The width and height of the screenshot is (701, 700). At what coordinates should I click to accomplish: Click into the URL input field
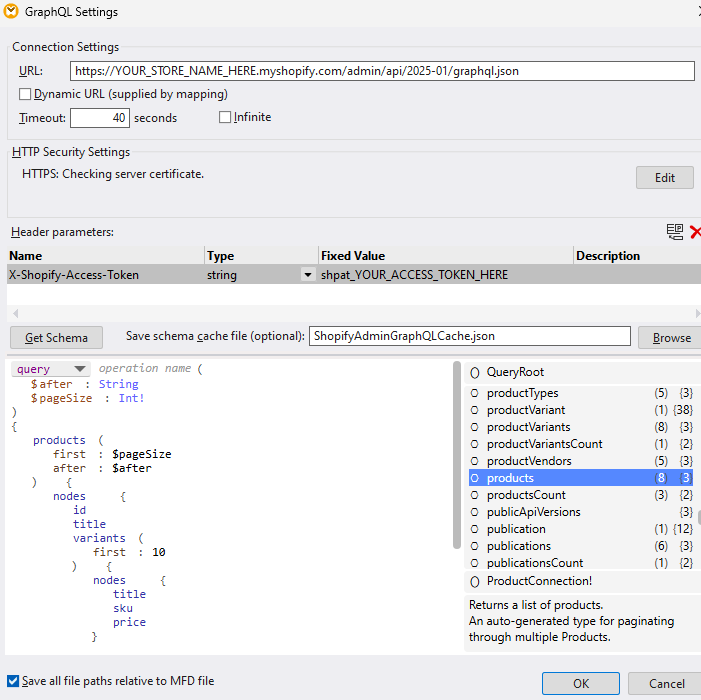(382, 71)
